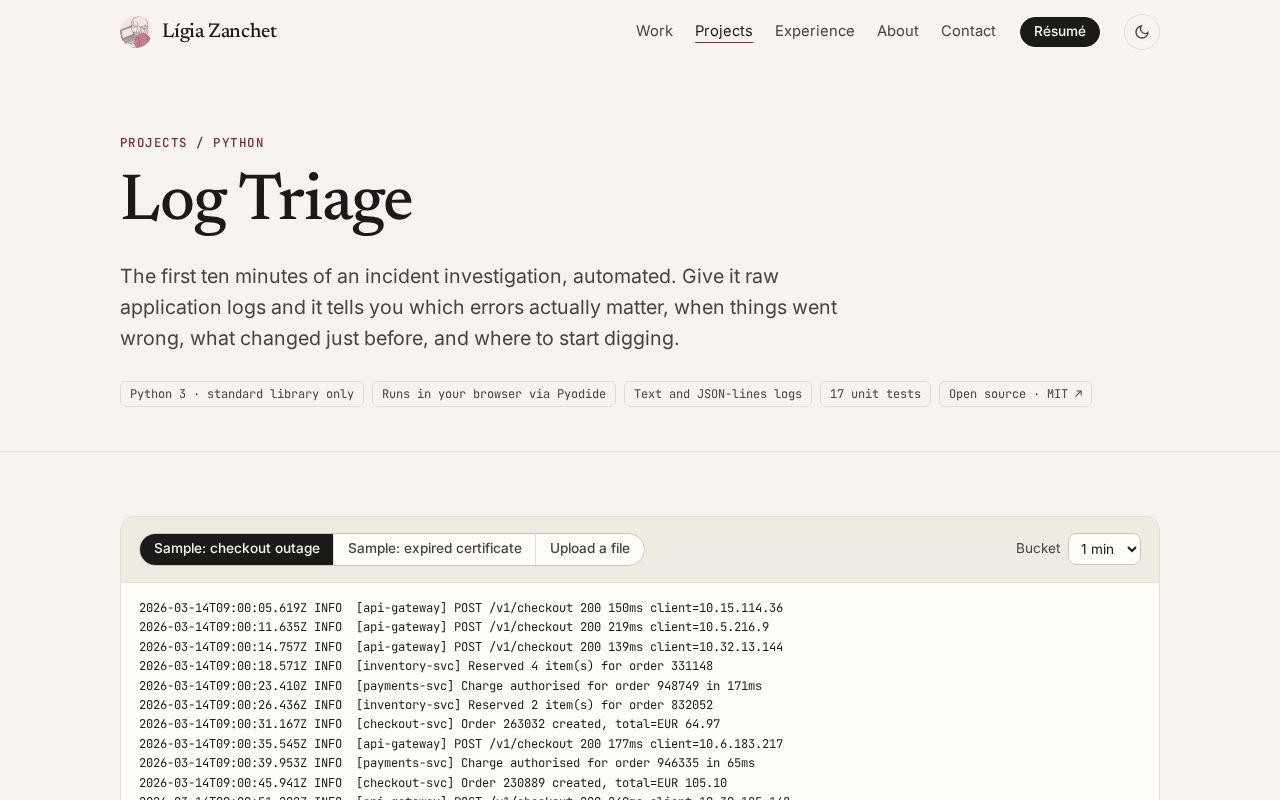The height and width of the screenshot is (800, 1280).
Task: Click the Python 3 standard library only tag
Action: (x=242, y=394)
